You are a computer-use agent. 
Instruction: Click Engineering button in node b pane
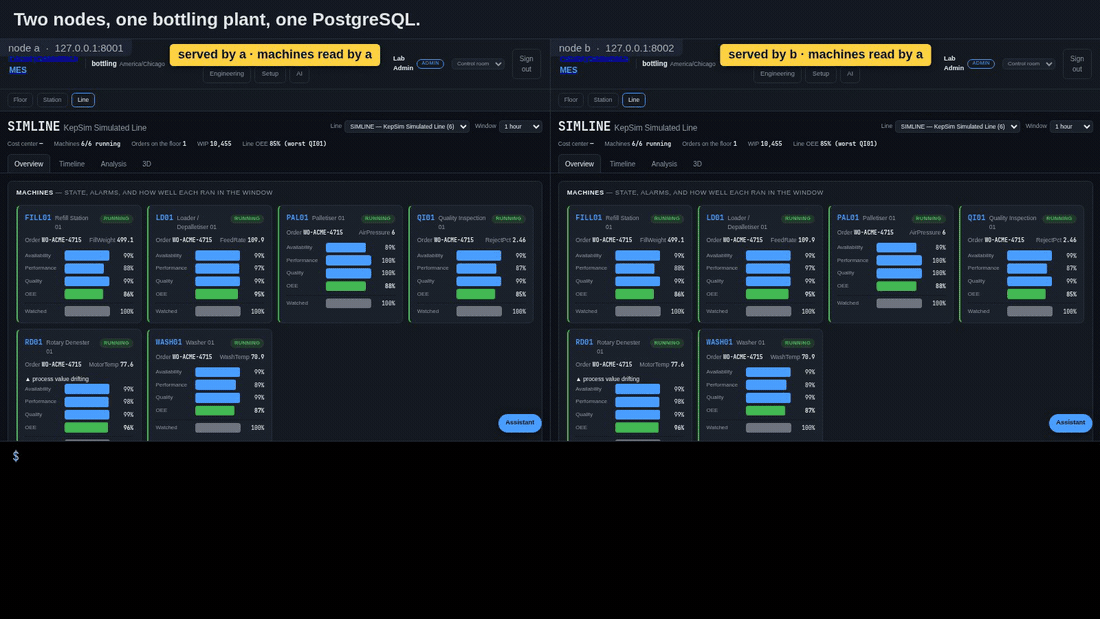pos(777,74)
